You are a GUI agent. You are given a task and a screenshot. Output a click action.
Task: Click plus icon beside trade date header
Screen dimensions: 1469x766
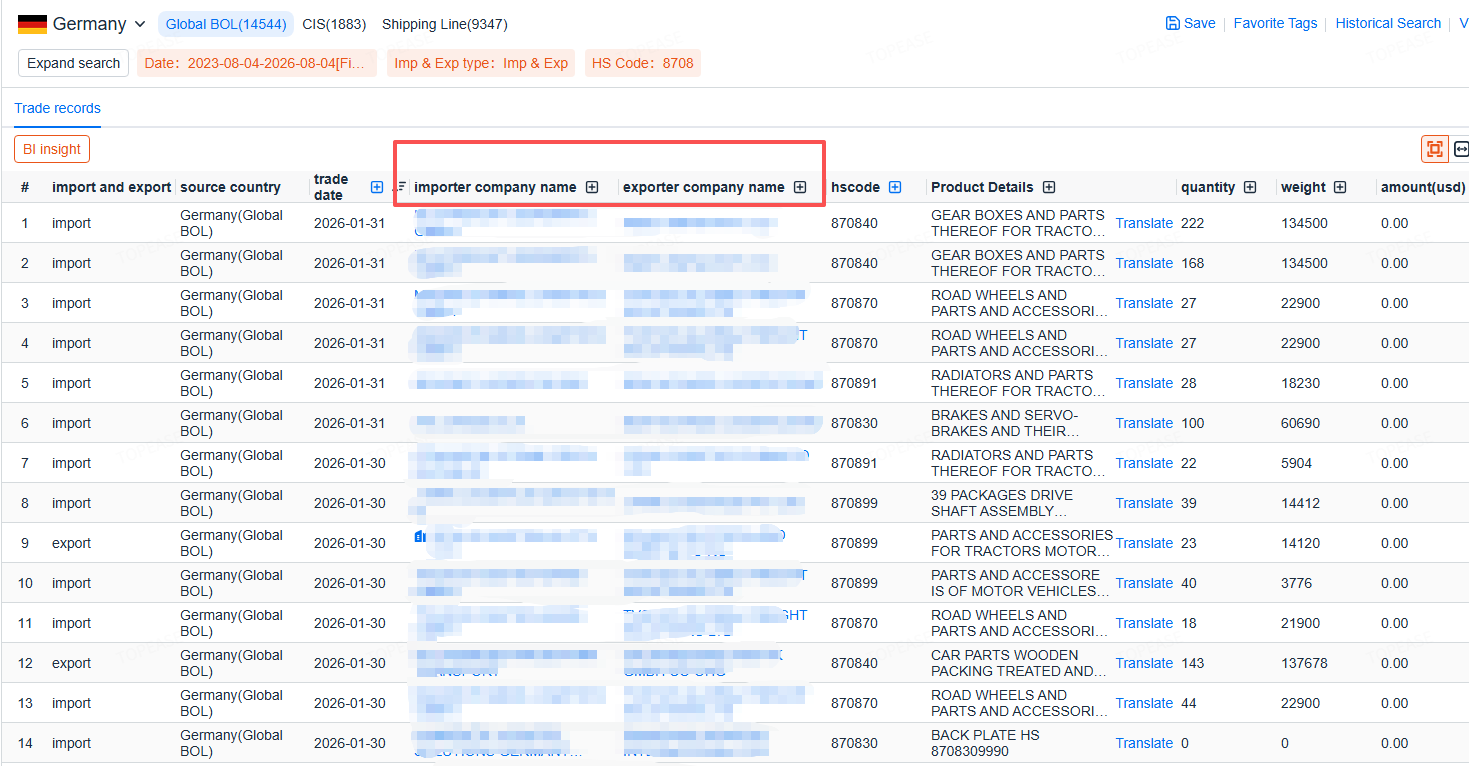click(x=377, y=187)
